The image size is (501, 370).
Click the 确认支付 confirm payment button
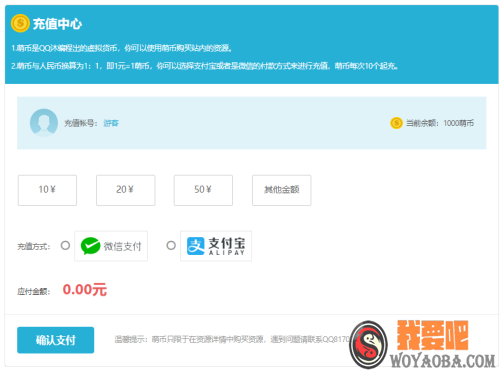pos(56,340)
